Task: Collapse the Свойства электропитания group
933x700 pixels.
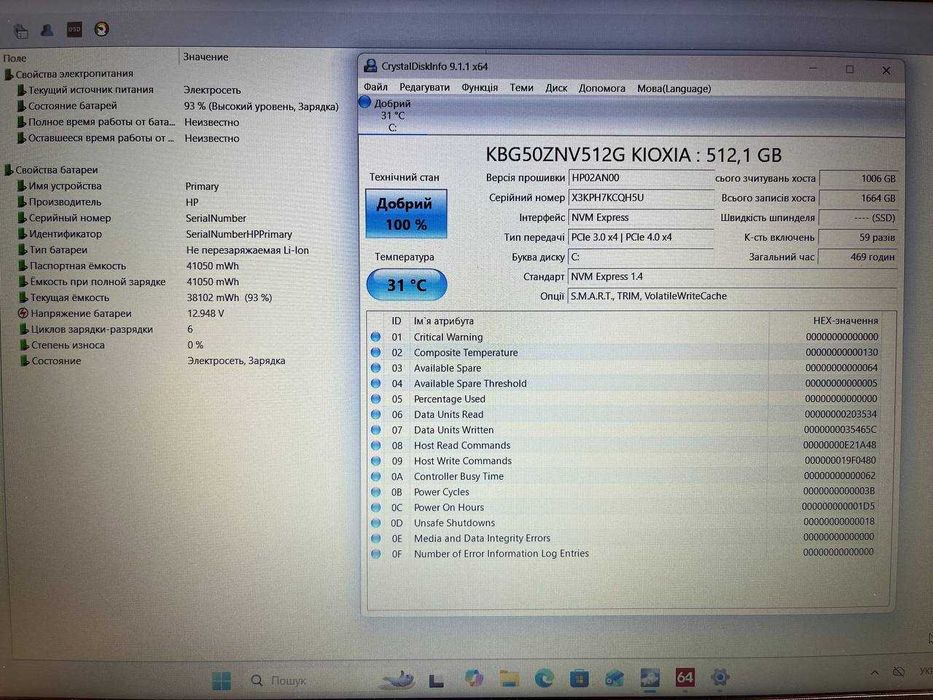Action: (x=9, y=74)
